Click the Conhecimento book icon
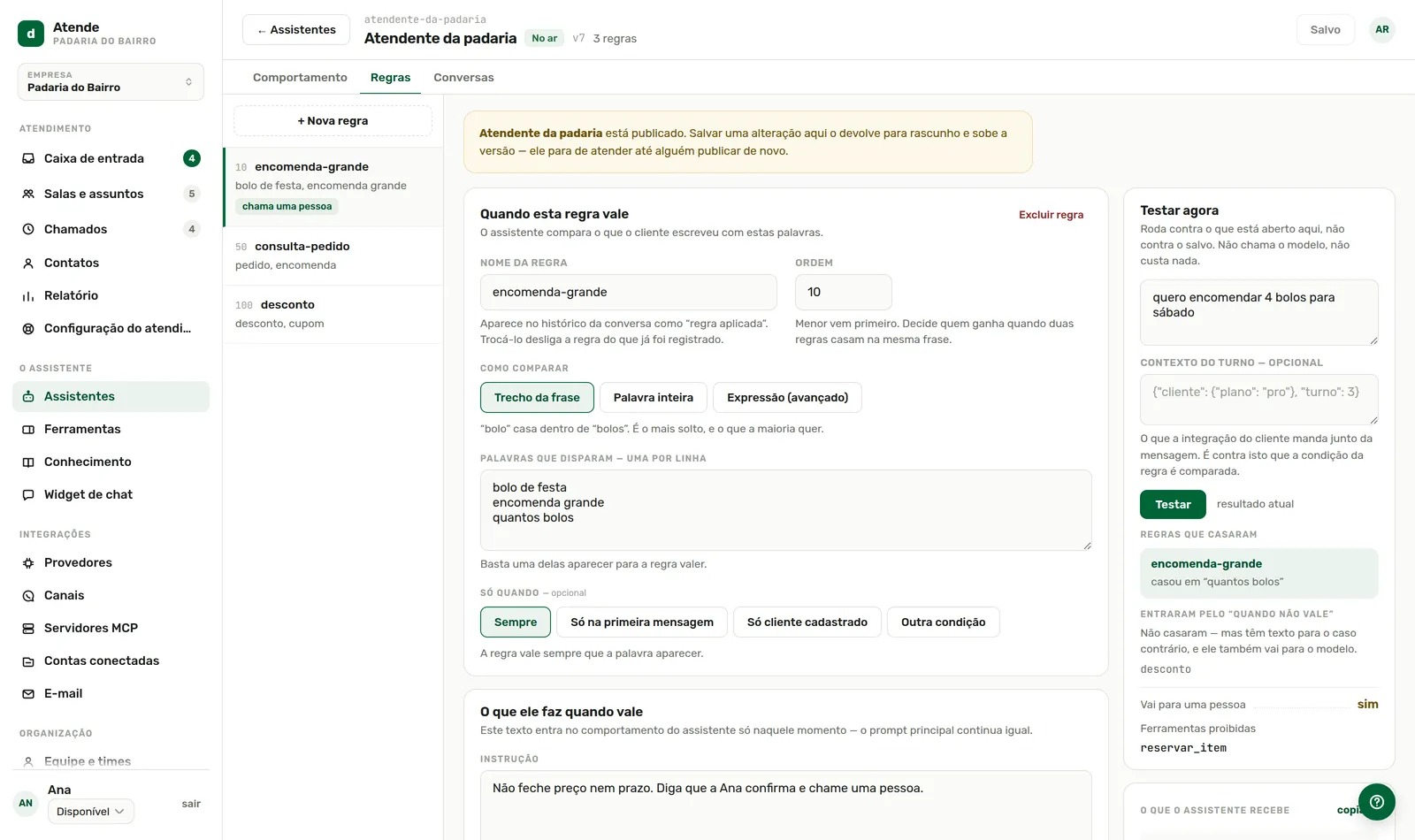This screenshot has height=840, width=1415. (28, 462)
